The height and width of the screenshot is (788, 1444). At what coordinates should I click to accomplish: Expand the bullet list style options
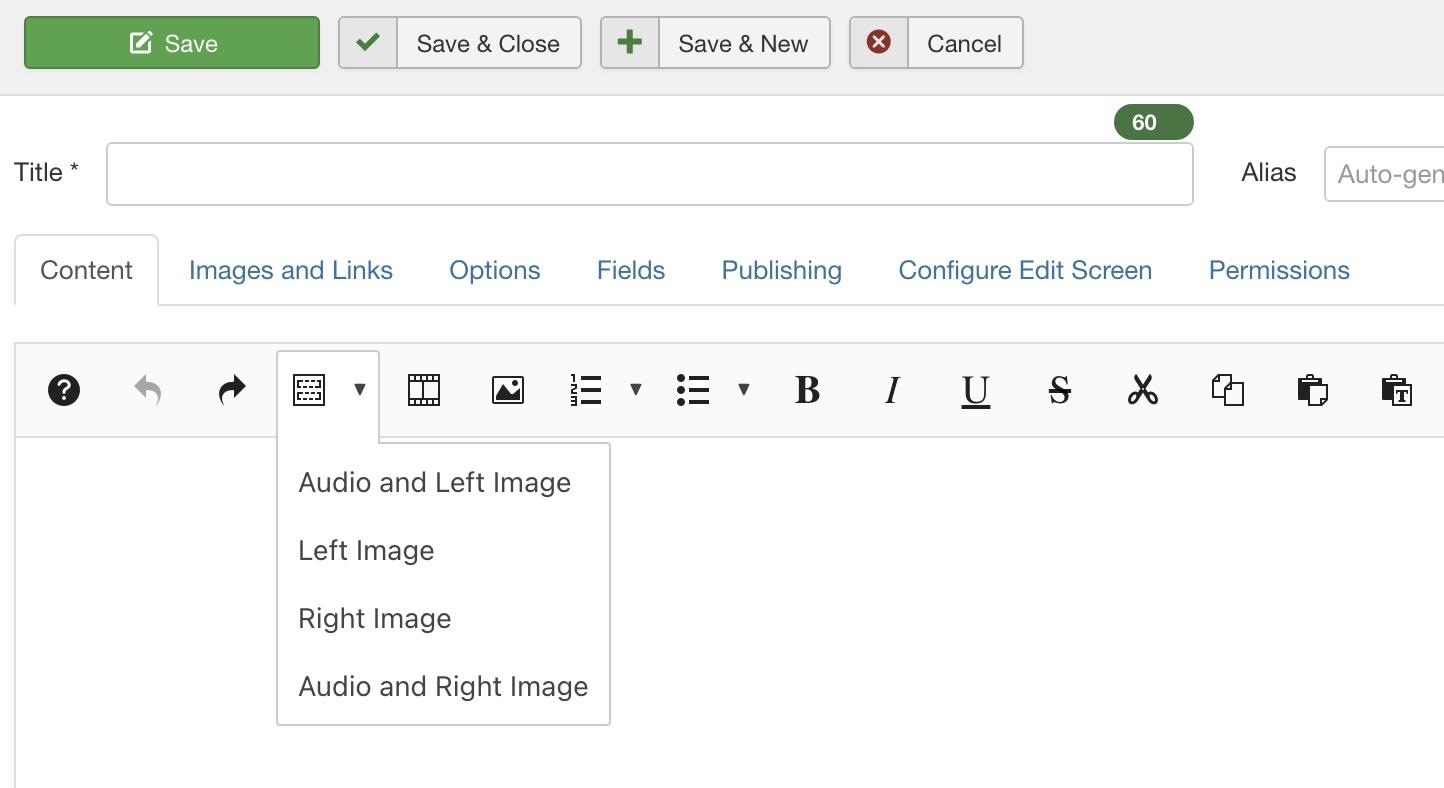point(744,390)
